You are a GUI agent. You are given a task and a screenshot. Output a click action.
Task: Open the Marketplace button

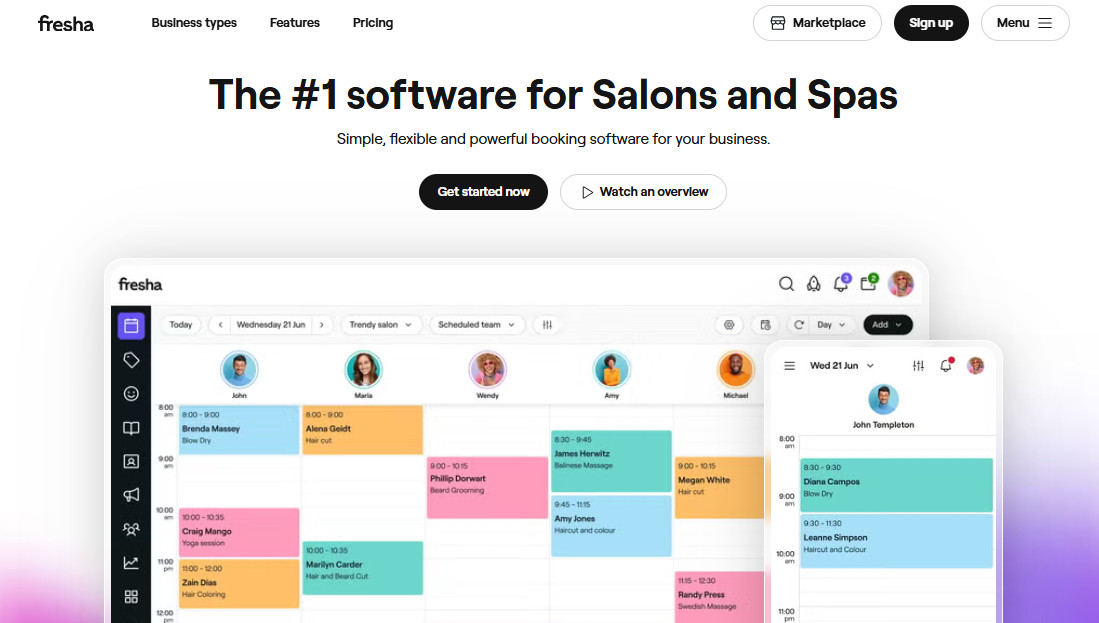(x=817, y=23)
